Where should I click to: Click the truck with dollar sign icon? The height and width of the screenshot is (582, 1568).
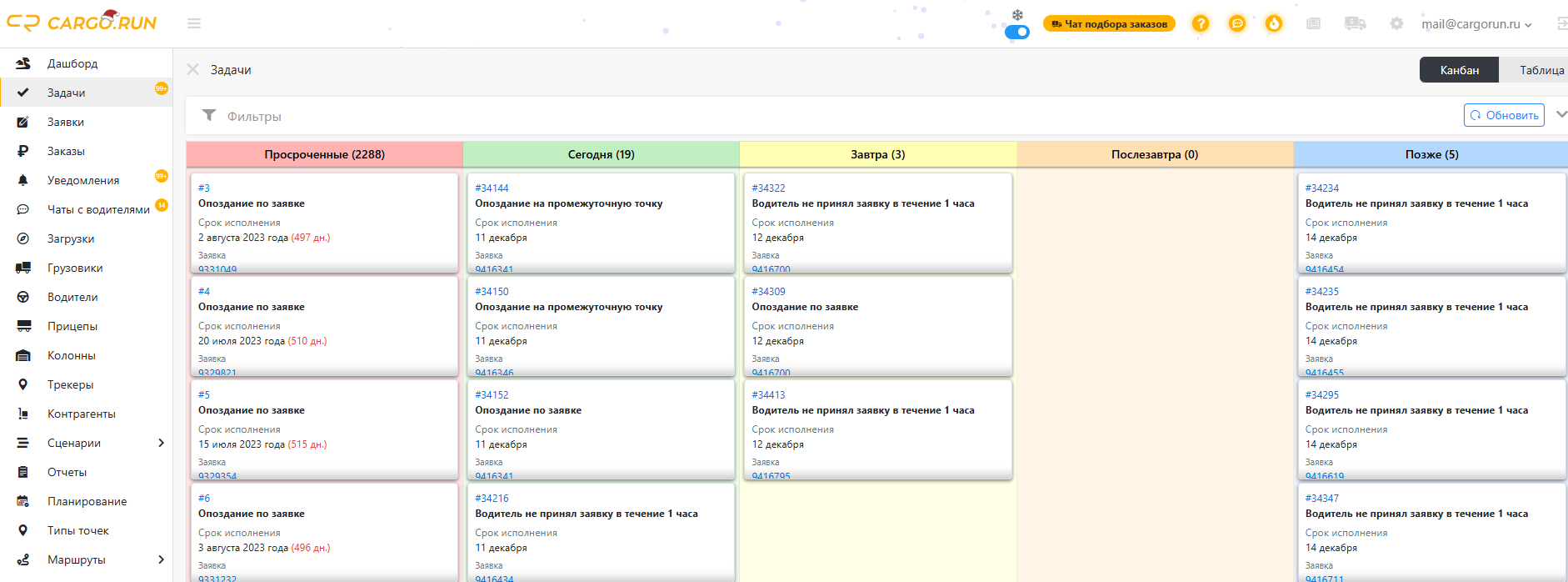pos(1355,23)
